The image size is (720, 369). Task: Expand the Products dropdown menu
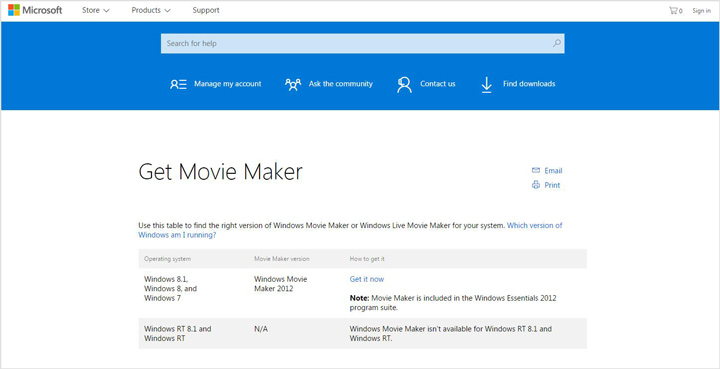pos(151,10)
